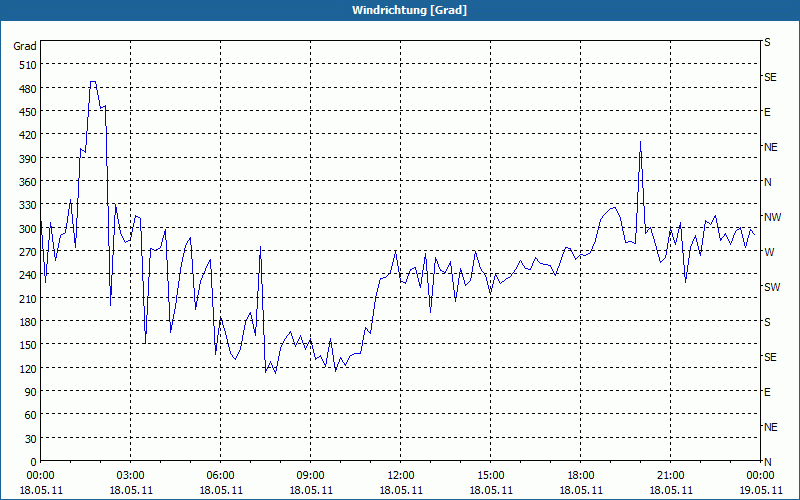Click the 0 y-axis origin label
Viewport: 800px width, 500px height.
34,462
